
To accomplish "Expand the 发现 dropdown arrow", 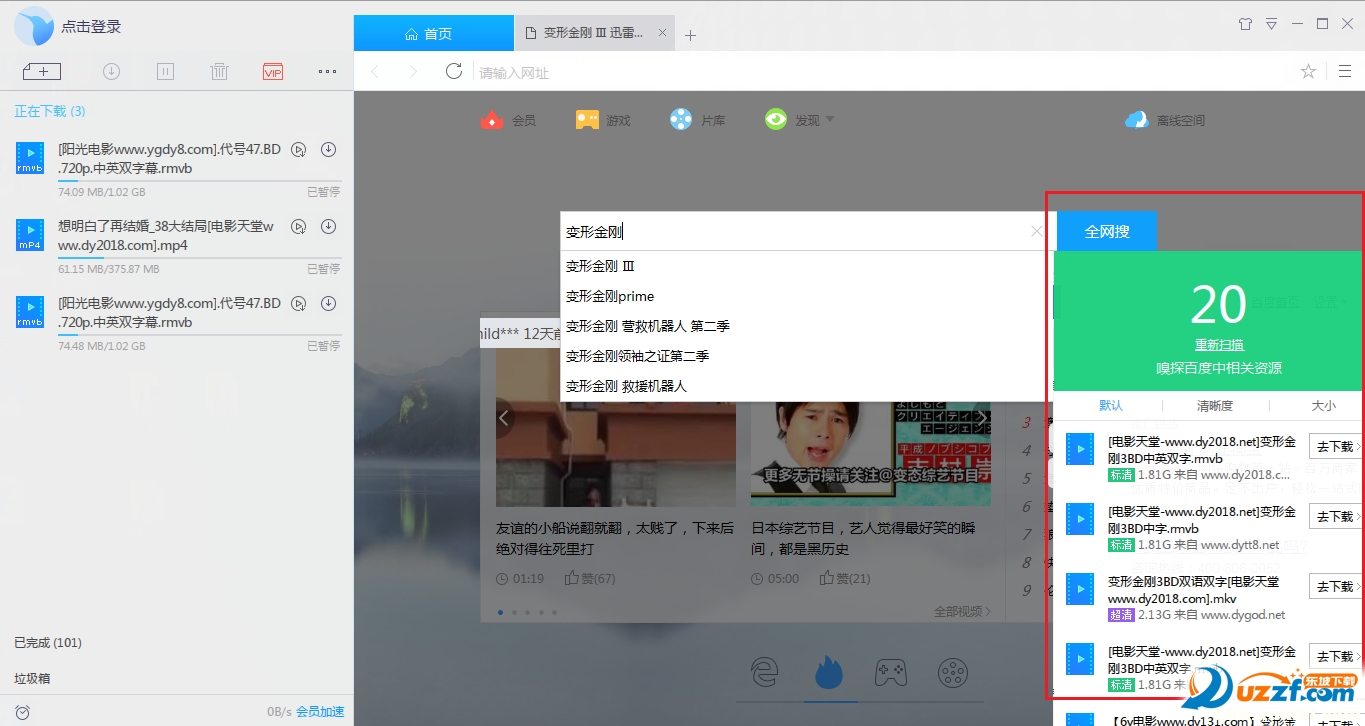I will [829, 120].
